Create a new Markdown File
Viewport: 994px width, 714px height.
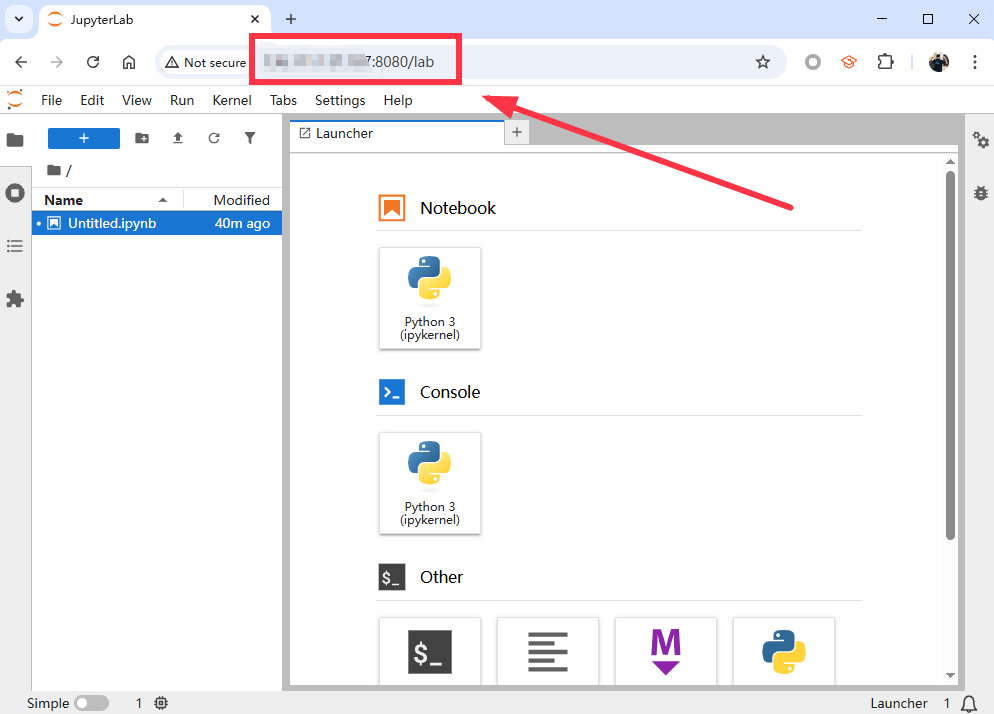[666, 651]
